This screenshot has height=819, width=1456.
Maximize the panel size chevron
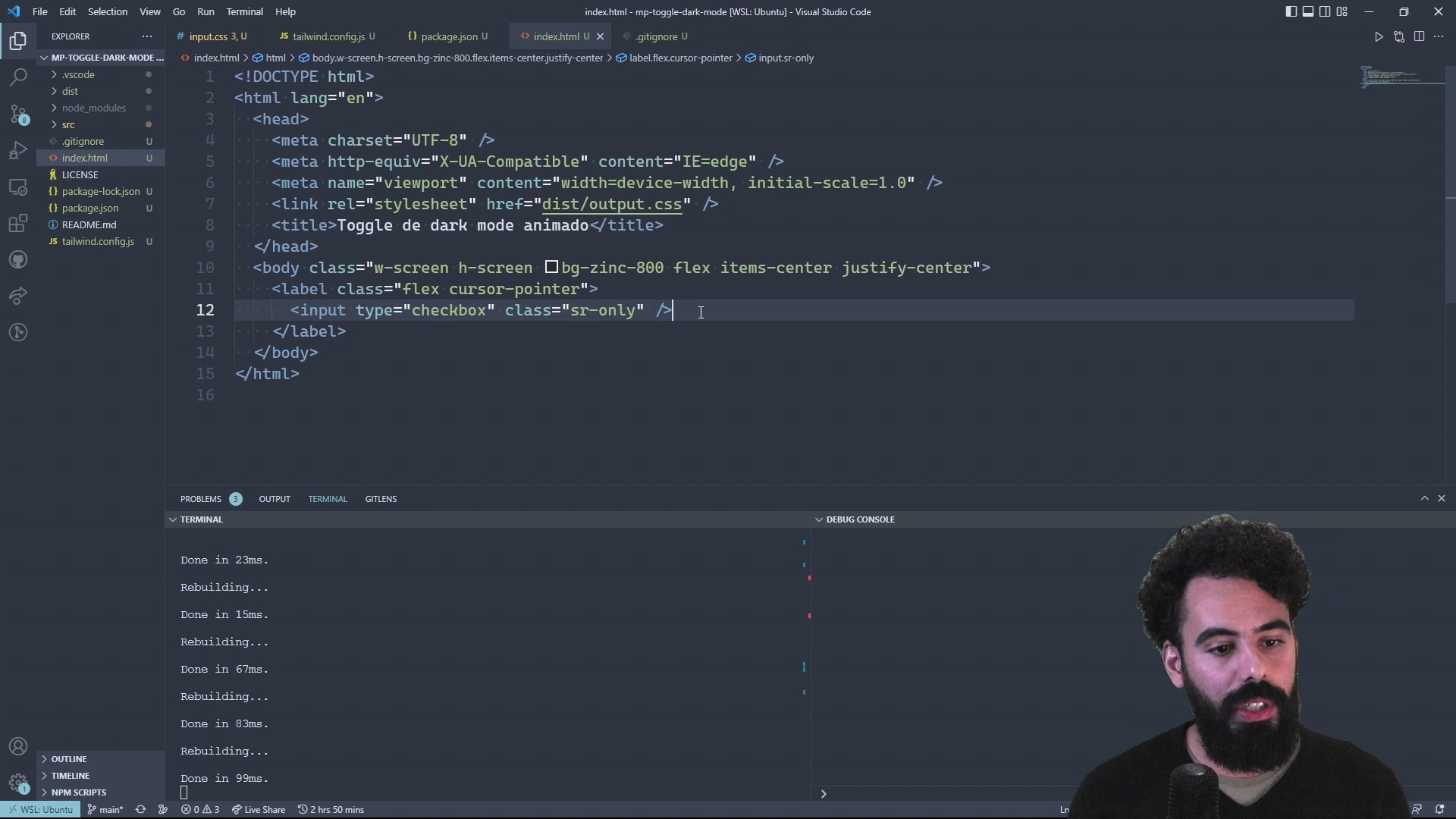point(1424,498)
